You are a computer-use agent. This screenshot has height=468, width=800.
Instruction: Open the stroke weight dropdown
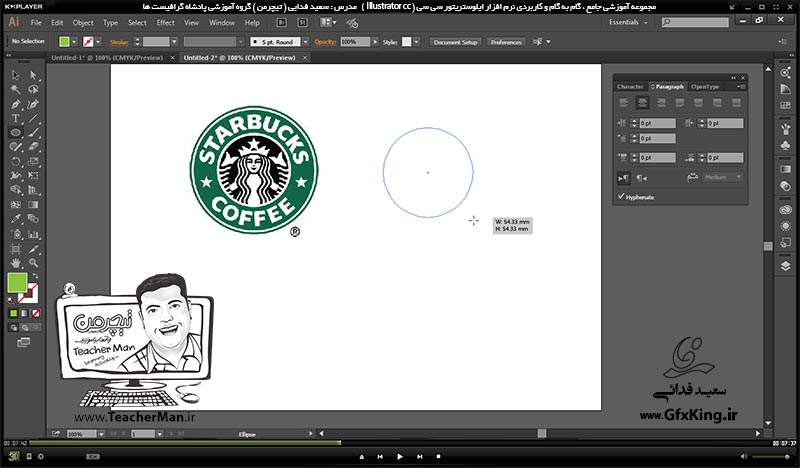(174, 42)
